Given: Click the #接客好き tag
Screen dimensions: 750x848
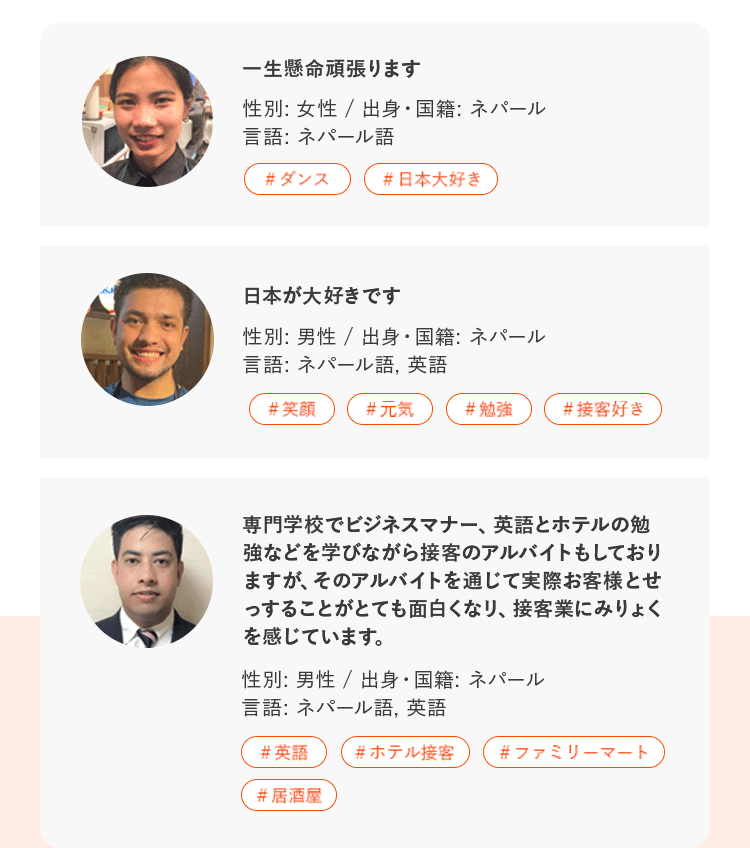Looking at the screenshot, I should [603, 409].
